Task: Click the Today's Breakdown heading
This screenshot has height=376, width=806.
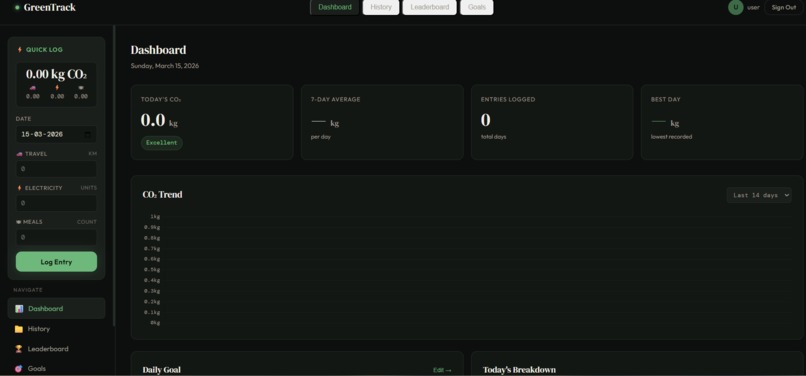Action: (x=519, y=370)
